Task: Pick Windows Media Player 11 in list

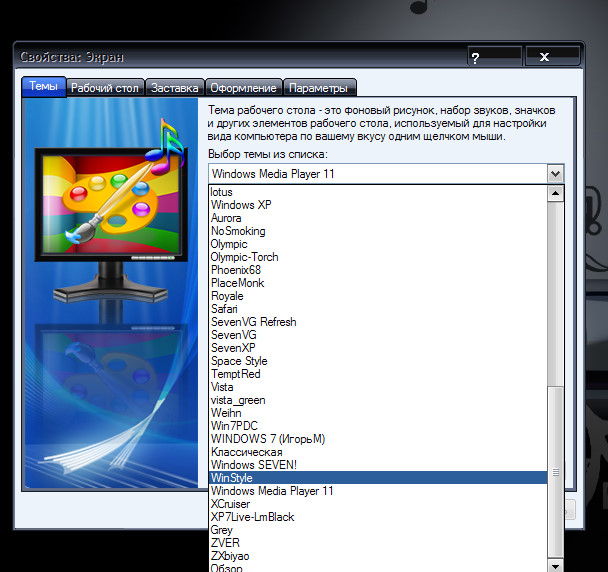Action: (x=378, y=491)
